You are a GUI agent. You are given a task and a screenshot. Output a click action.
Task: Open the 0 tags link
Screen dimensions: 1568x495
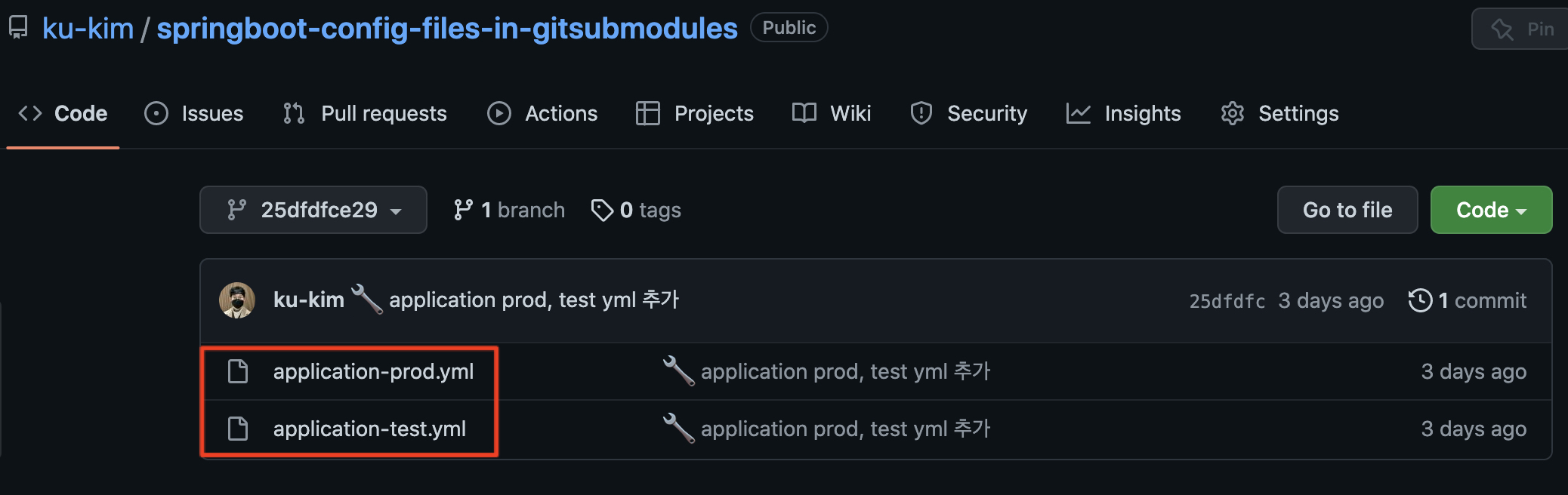tap(636, 210)
